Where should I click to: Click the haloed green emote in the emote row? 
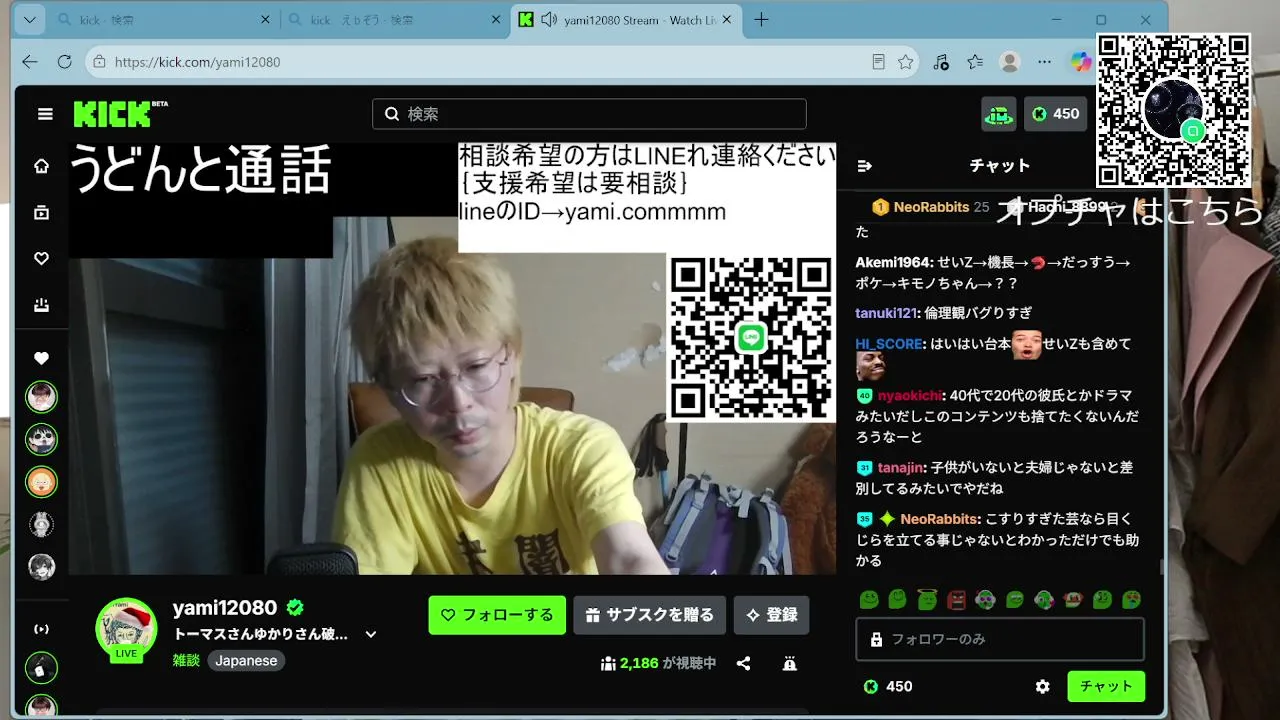927,600
